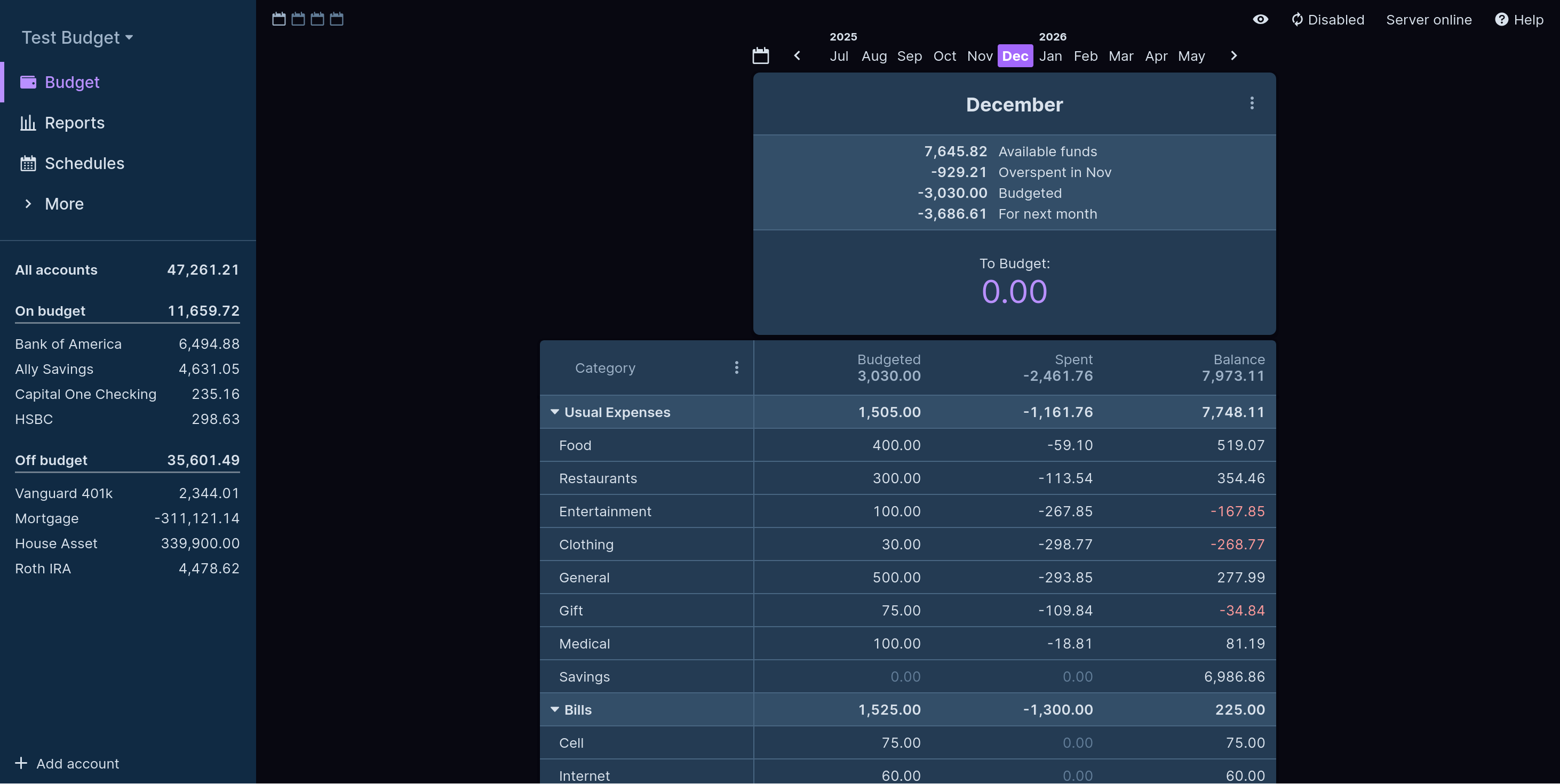Collapse the Usual Expenses group
This screenshot has height=784, width=1560.
pos(554,412)
